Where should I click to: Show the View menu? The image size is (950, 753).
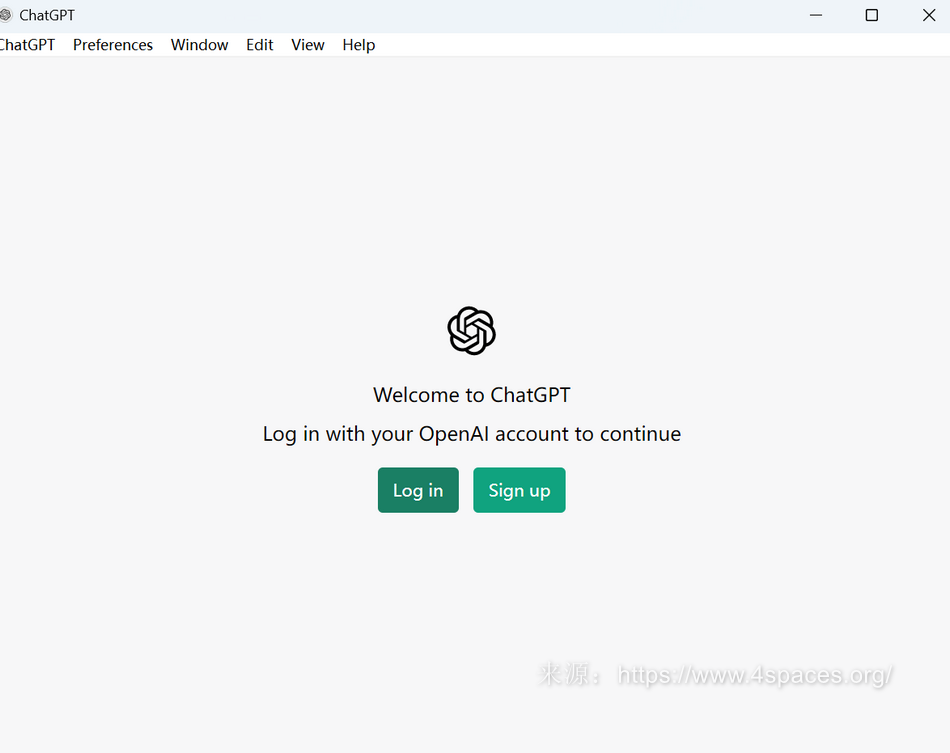[x=308, y=45]
